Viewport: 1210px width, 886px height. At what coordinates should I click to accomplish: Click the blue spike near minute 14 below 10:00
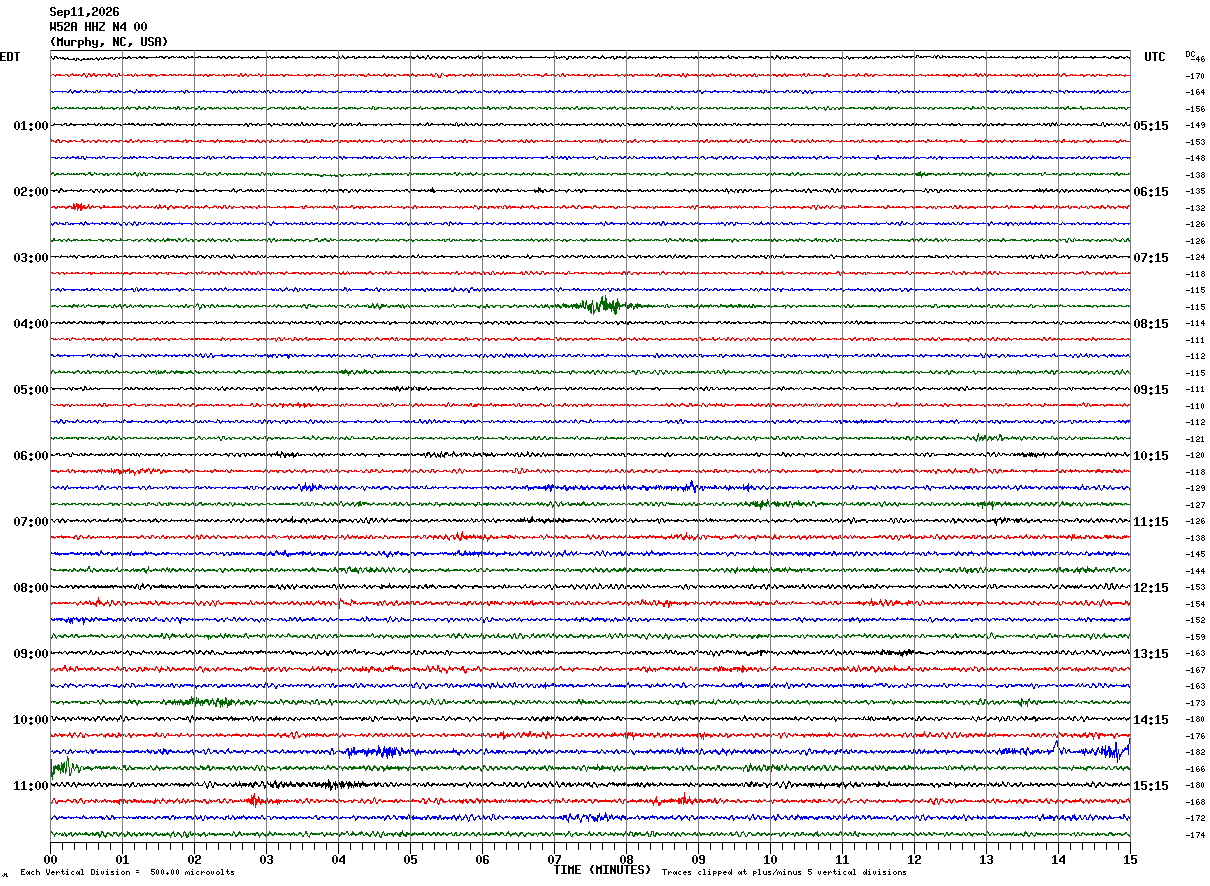pos(1057,745)
